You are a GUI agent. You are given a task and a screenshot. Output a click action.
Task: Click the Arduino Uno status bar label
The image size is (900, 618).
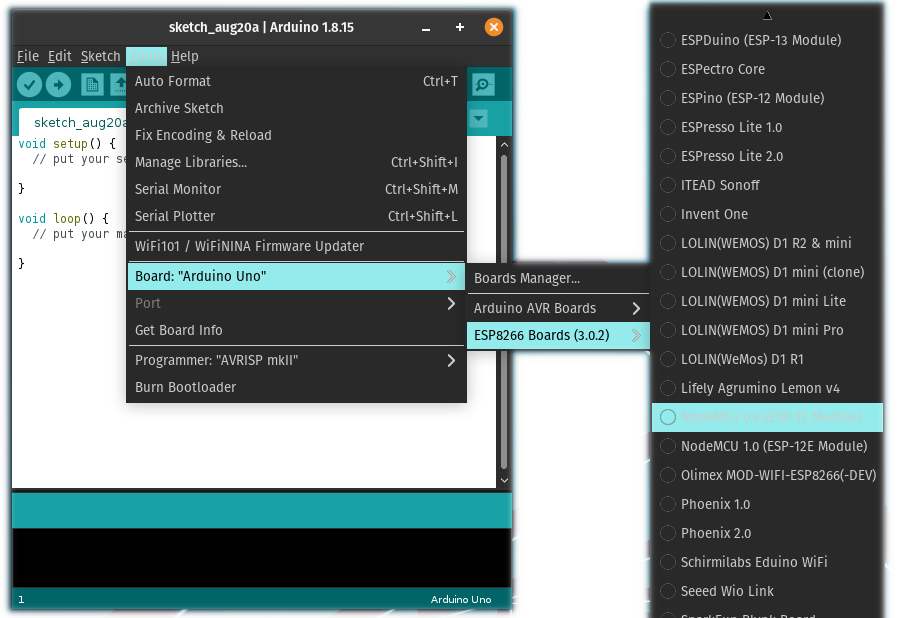coord(461,599)
